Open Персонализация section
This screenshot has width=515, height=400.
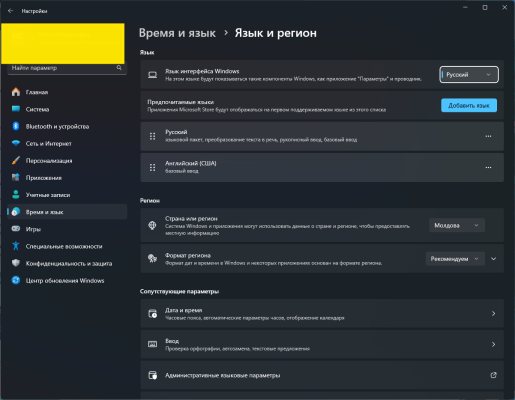pos(67,160)
